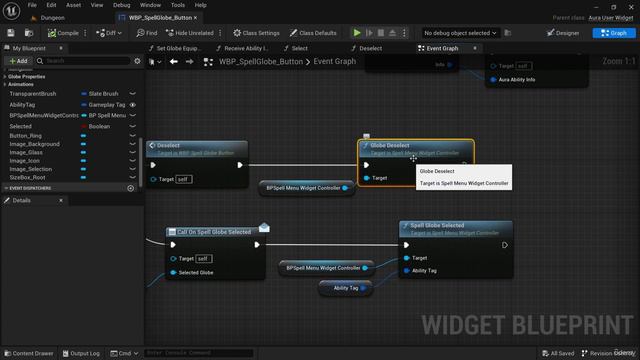Open the Edit menu
Image resolution: width=640 pixels, height=360 pixels.
(51, 5)
